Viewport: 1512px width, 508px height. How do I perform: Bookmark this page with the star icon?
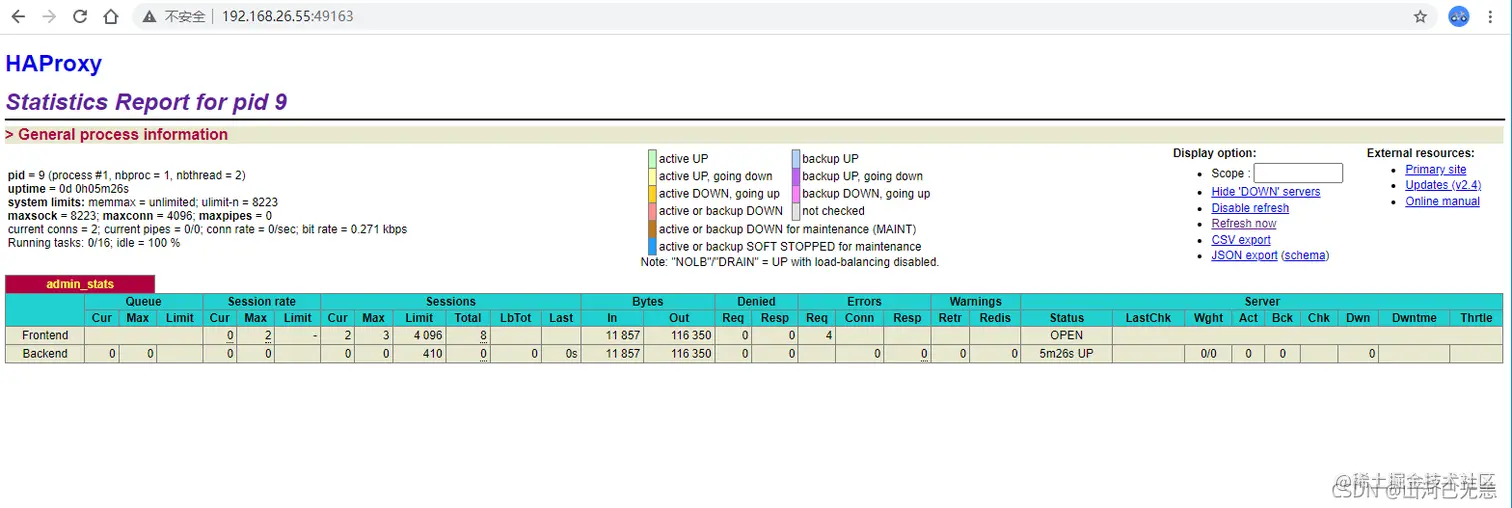(1420, 16)
